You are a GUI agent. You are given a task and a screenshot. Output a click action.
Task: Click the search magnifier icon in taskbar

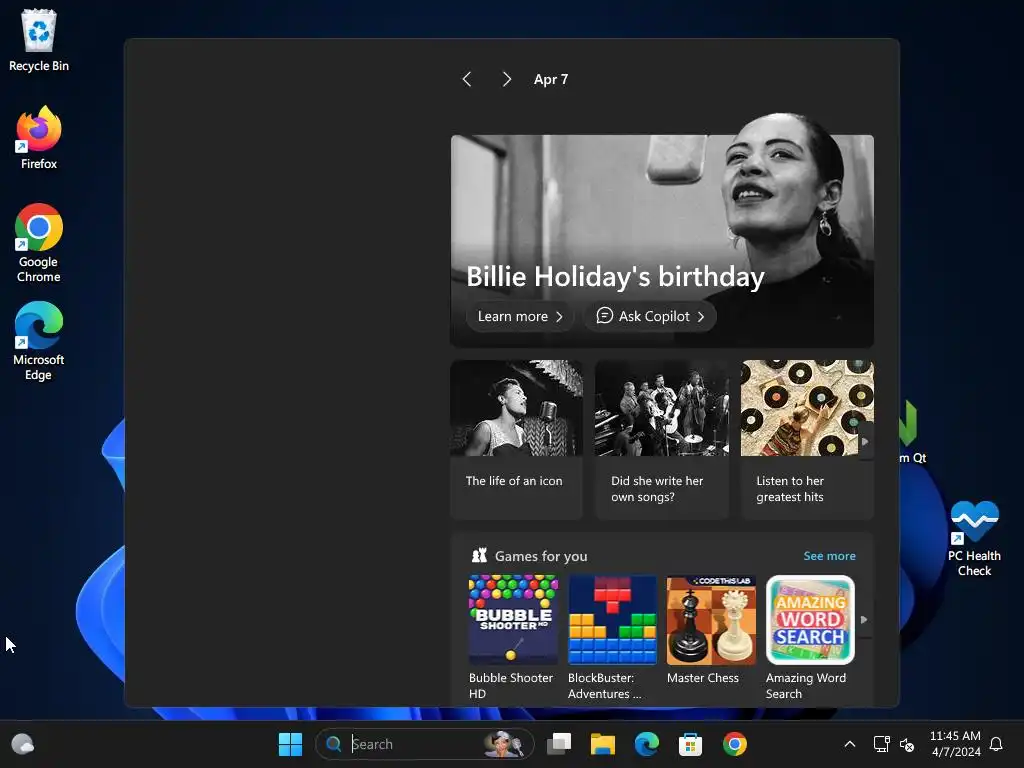334,744
